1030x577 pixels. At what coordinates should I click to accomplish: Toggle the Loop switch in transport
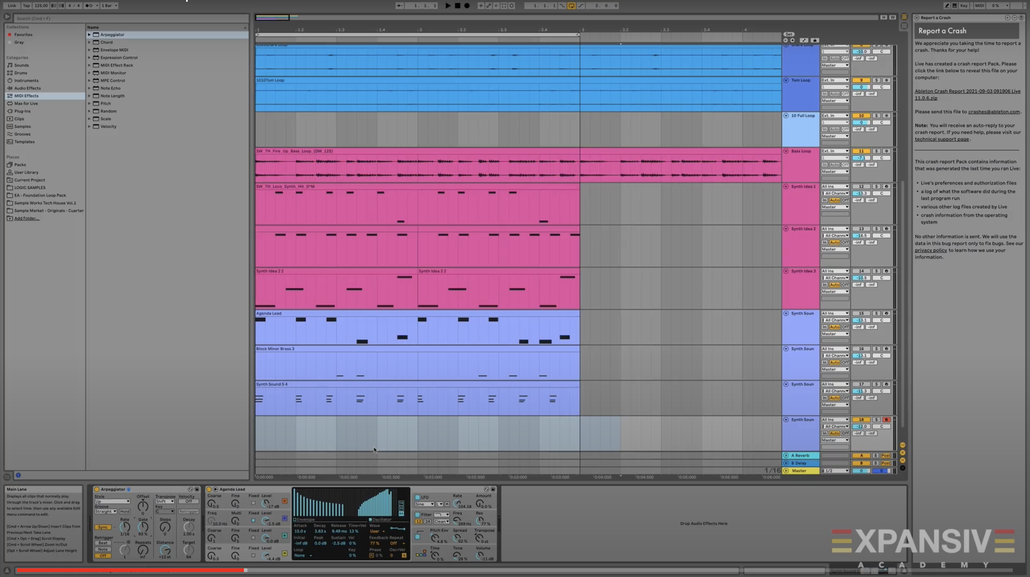pos(571,5)
